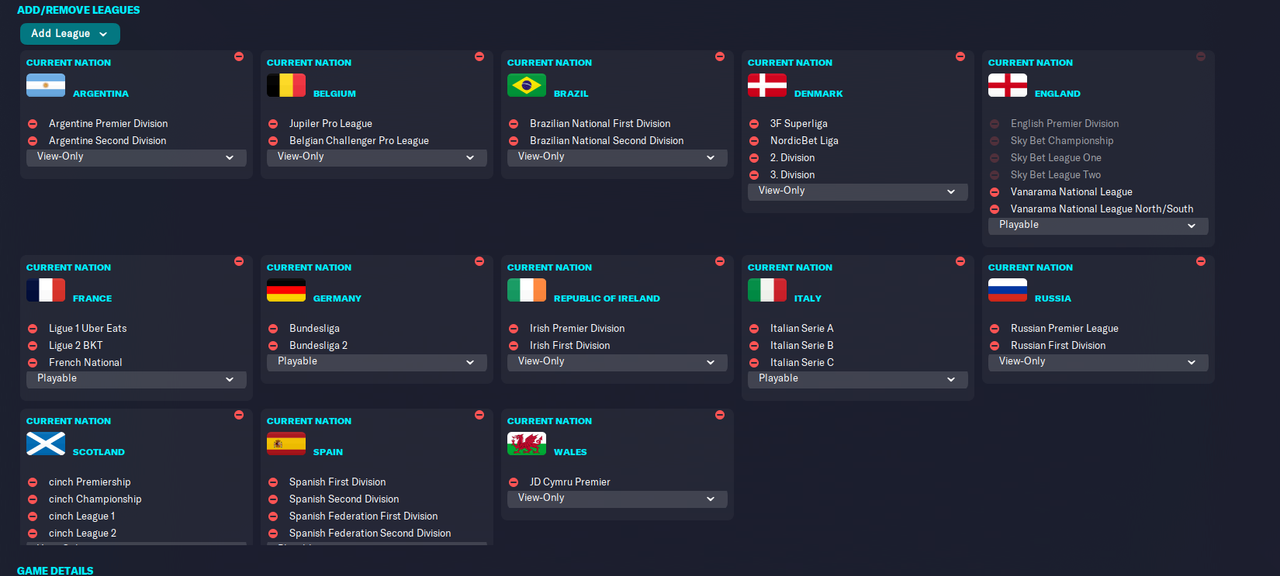Remove Republic of Ireland nation red icon
The height and width of the screenshot is (576, 1280).
720,261
